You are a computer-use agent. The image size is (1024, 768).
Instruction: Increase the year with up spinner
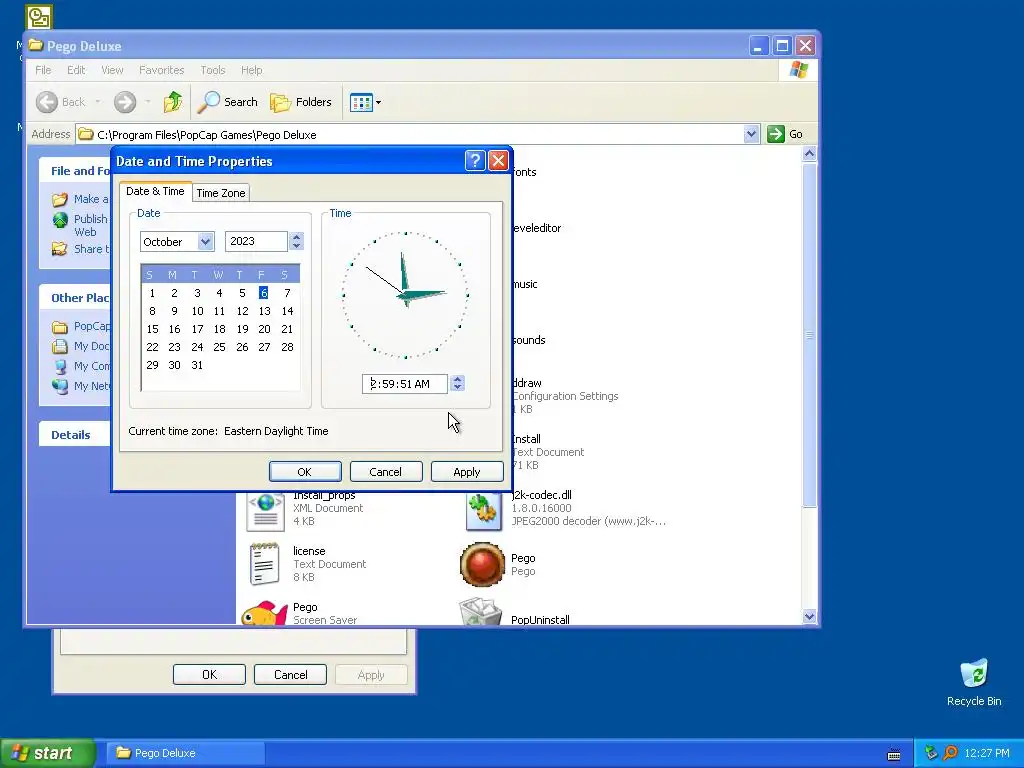pyautogui.click(x=296, y=237)
